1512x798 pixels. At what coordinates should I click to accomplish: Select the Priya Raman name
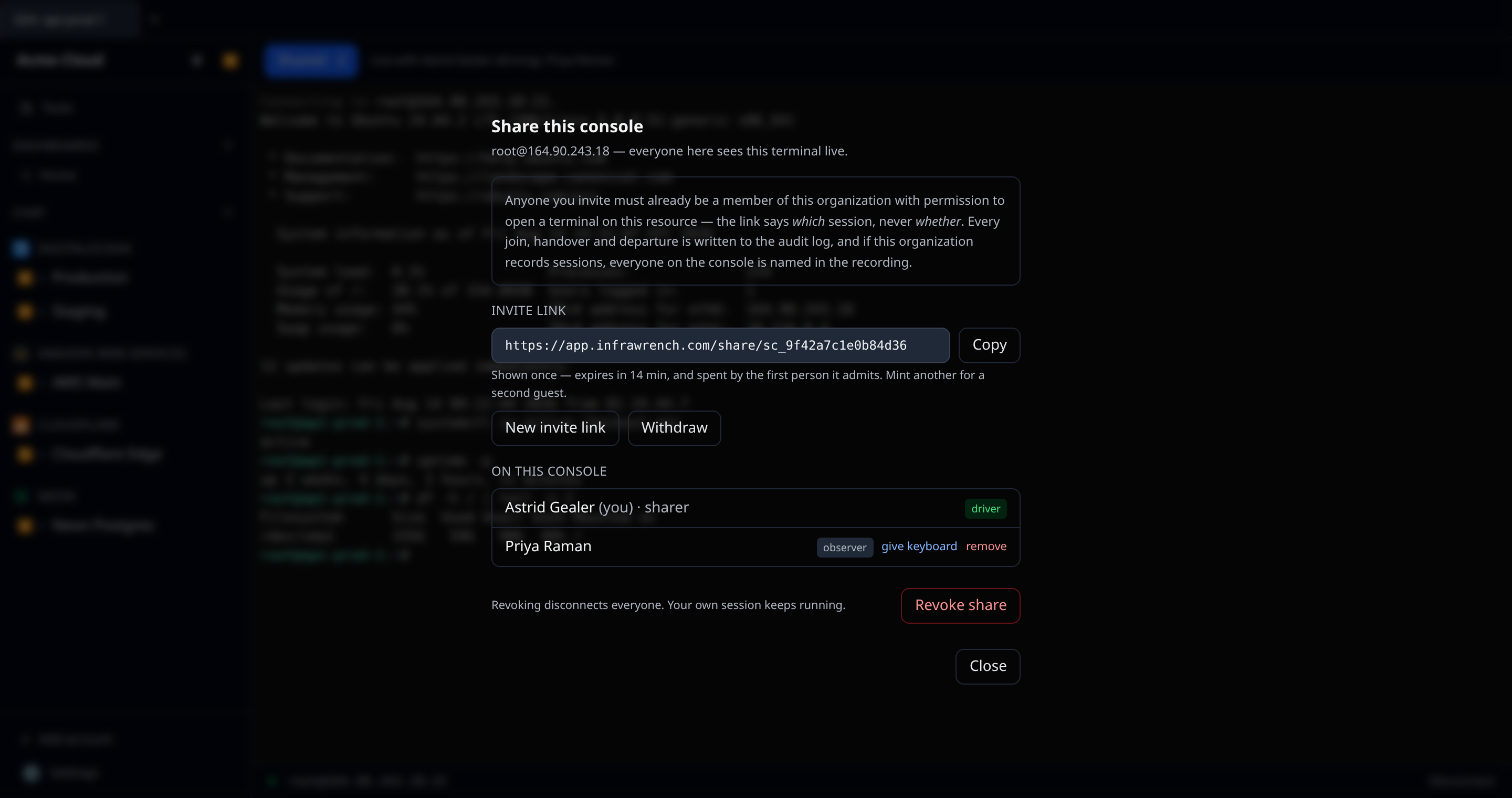click(x=548, y=547)
